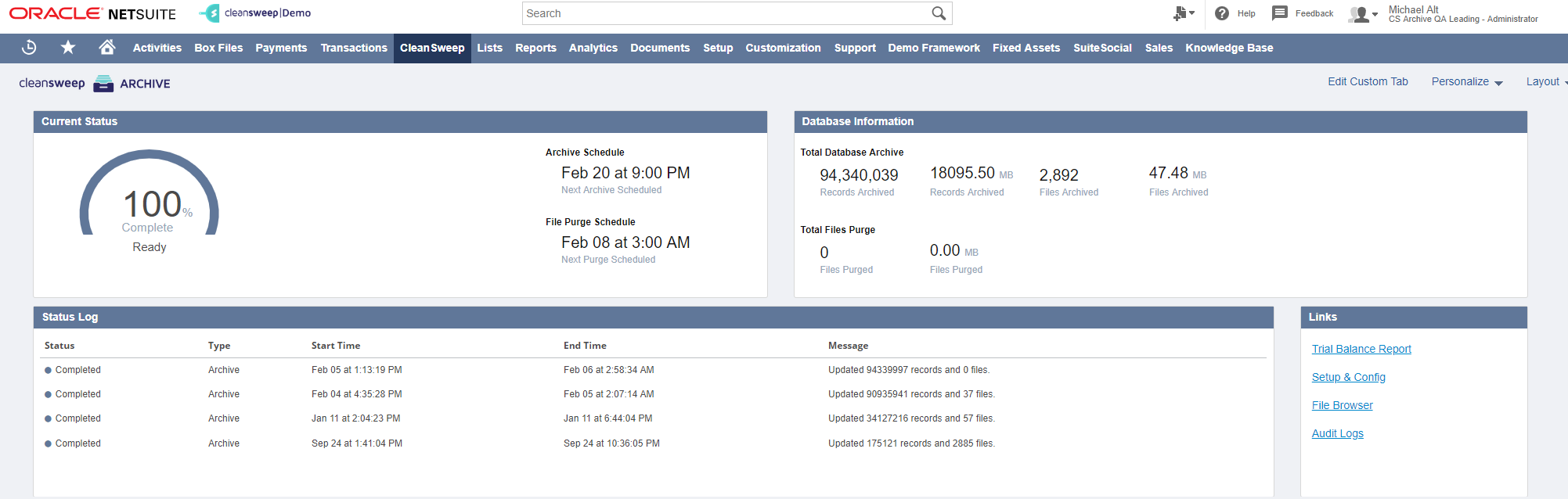Open the Transactions menu
Screen dimensions: 1568x499
(x=354, y=48)
